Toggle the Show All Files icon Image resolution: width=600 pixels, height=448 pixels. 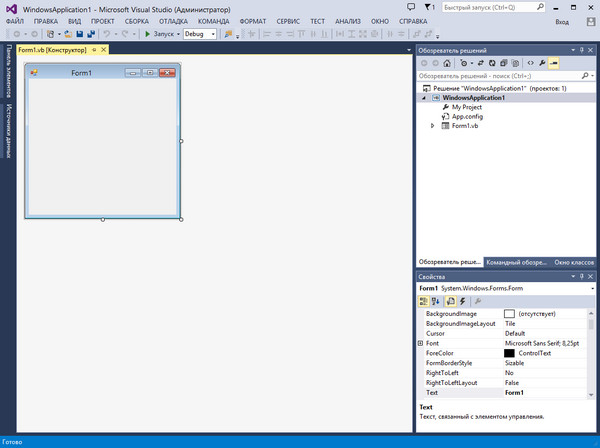[x=515, y=63]
